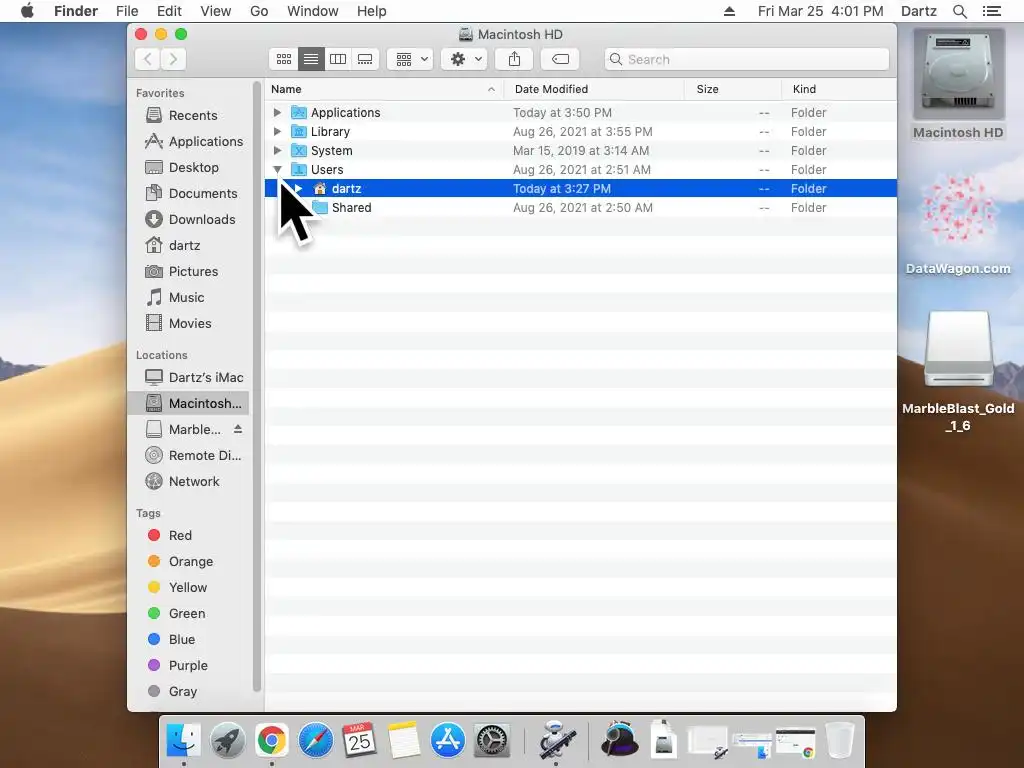Open the Window menu
The height and width of the screenshot is (768, 1024).
(x=313, y=11)
